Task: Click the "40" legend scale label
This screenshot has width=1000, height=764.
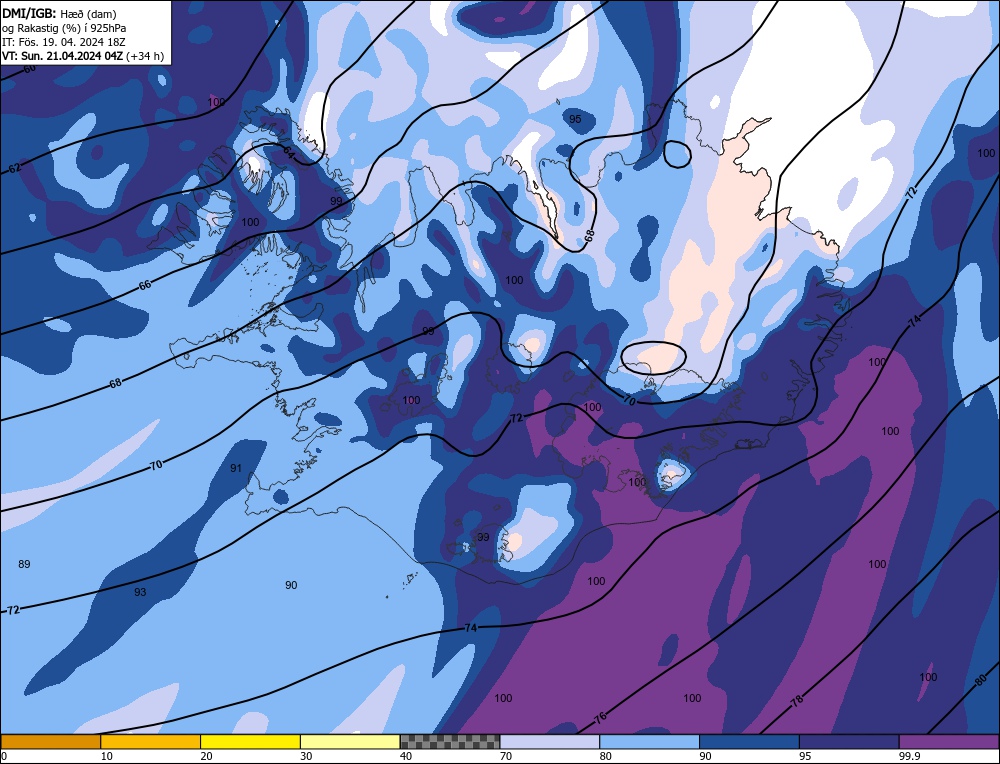Action: click(x=406, y=756)
